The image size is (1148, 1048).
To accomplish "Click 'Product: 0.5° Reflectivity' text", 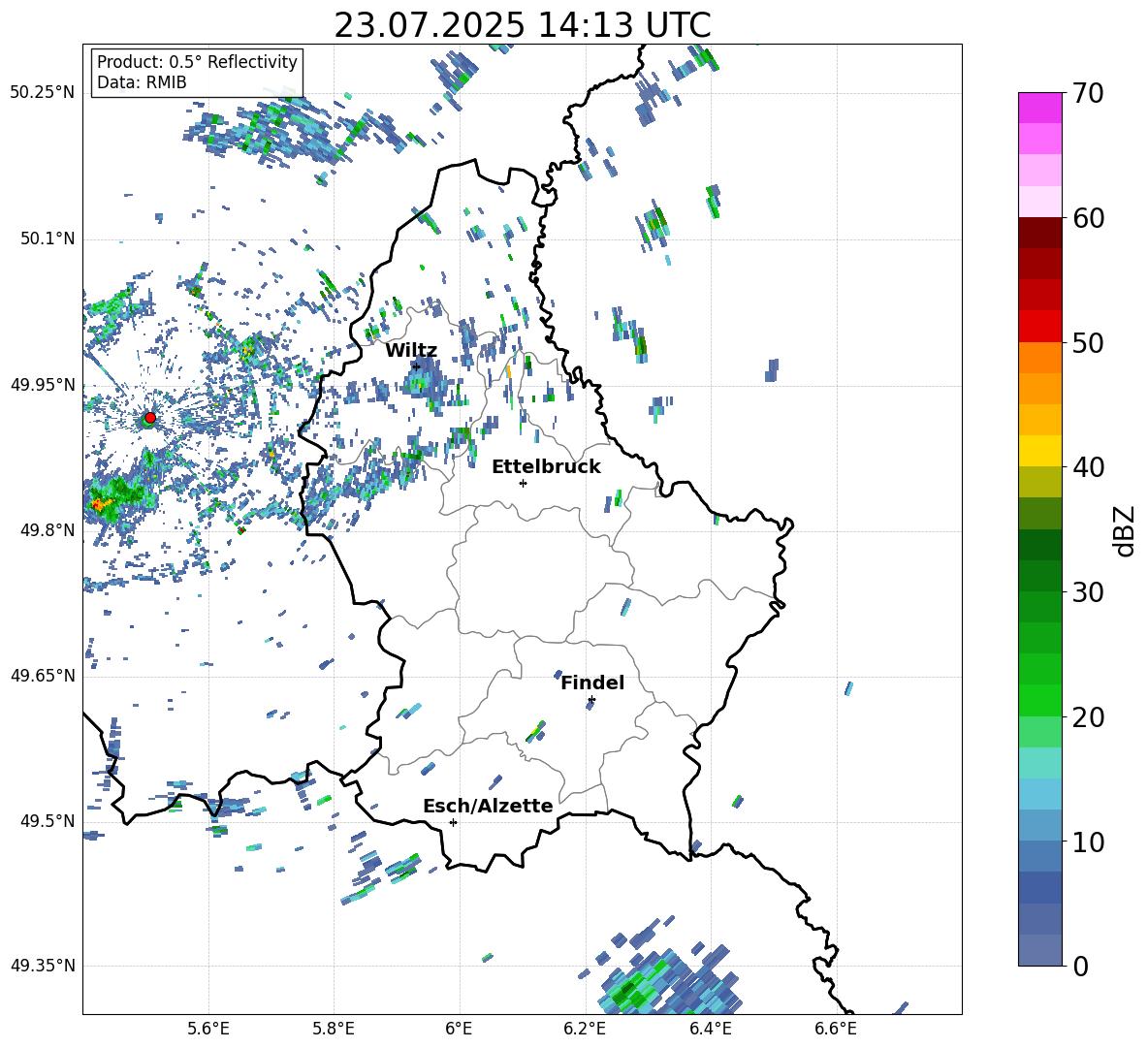I will pyautogui.click(x=197, y=62).
